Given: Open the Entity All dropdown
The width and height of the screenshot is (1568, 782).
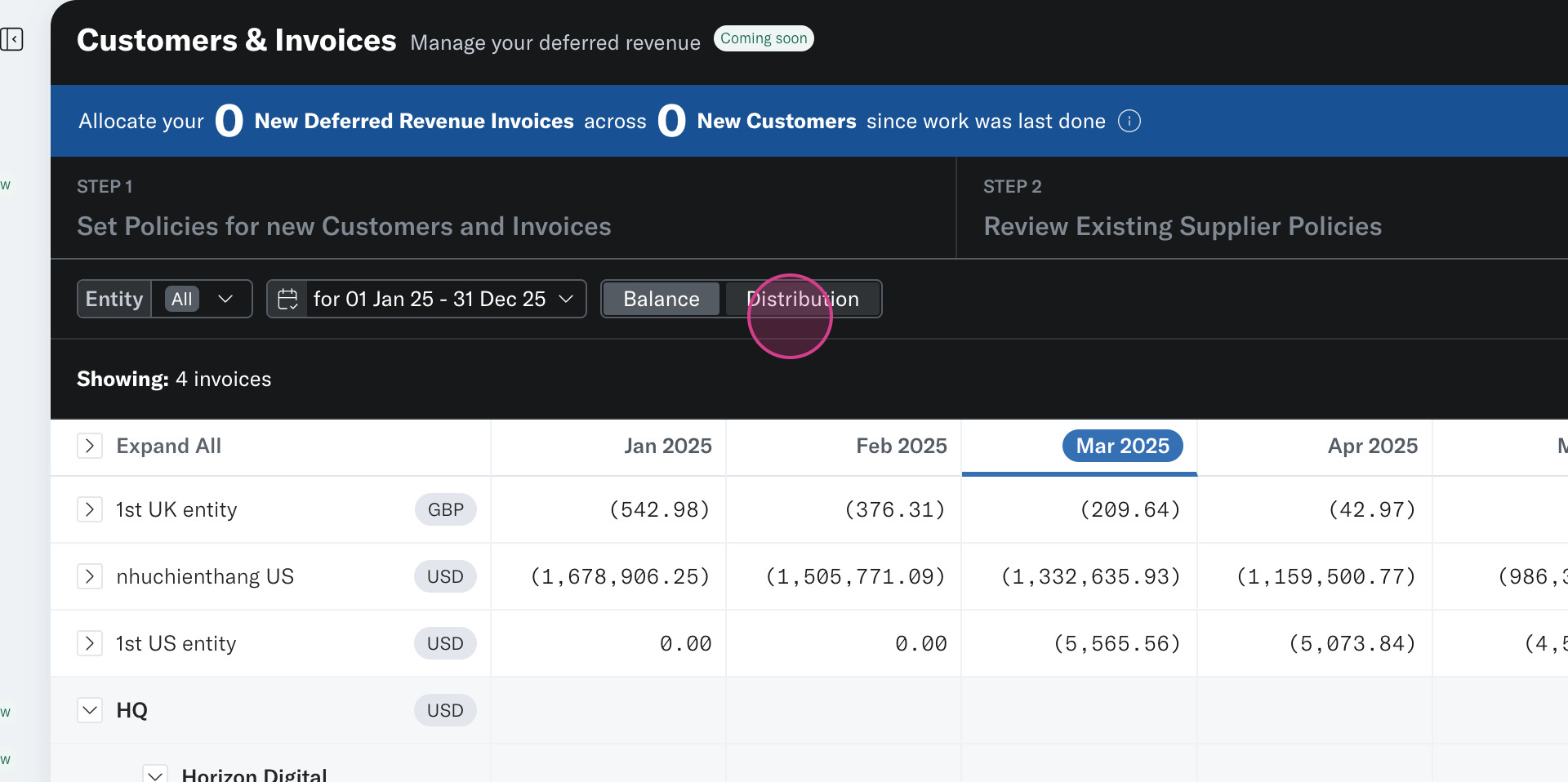Looking at the screenshot, I should point(201,299).
